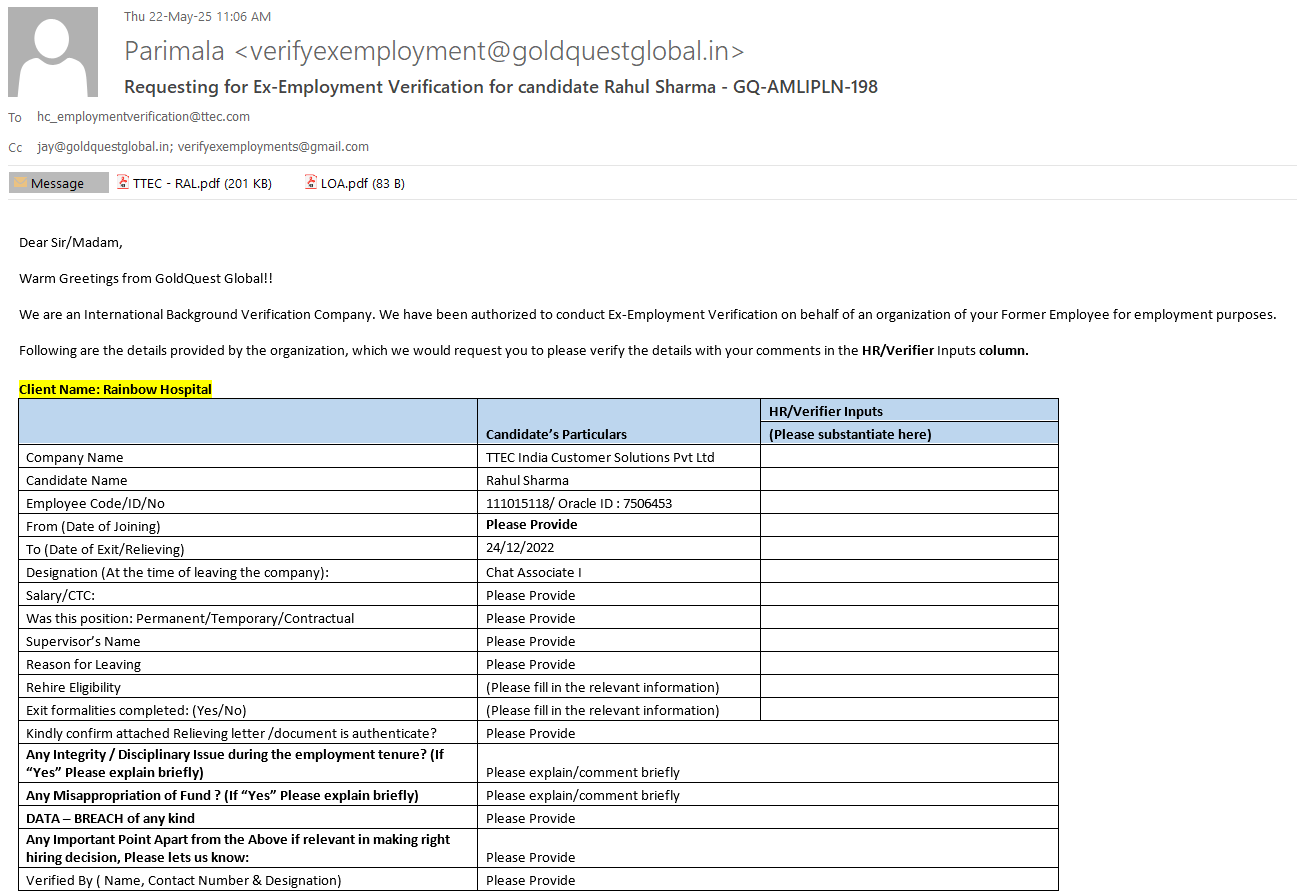Click the envelope icon on the Message tab
Image resolution: width=1297 pixels, height=893 pixels.
(x=20, y=183)
